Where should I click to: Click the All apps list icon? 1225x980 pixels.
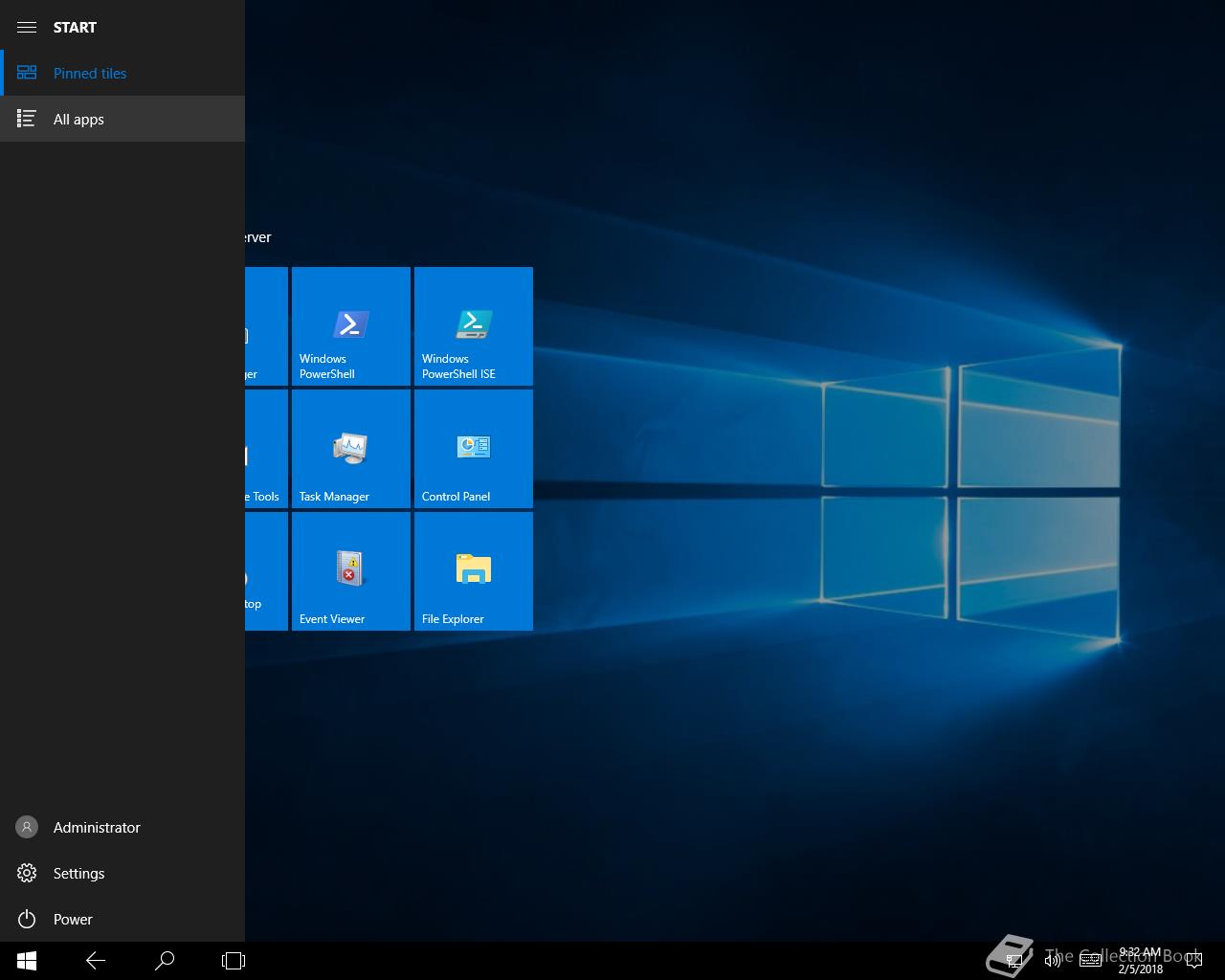(x=27, y=119)
